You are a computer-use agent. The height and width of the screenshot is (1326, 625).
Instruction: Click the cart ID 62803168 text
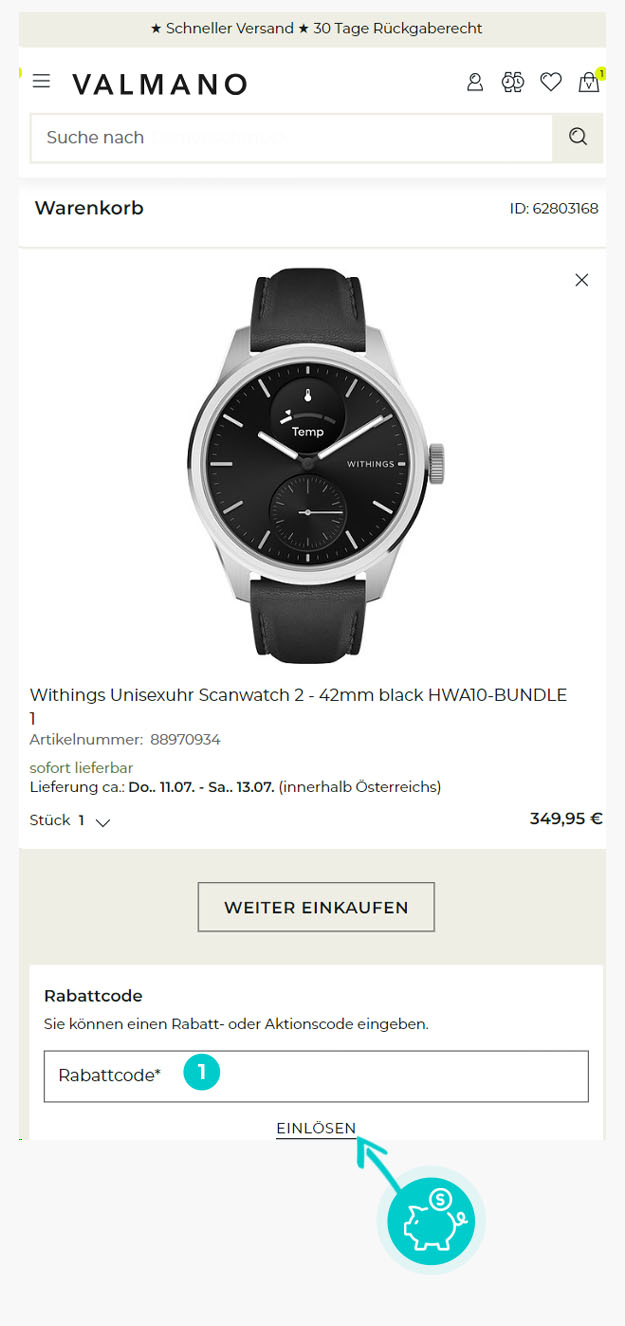pos(554,209)
